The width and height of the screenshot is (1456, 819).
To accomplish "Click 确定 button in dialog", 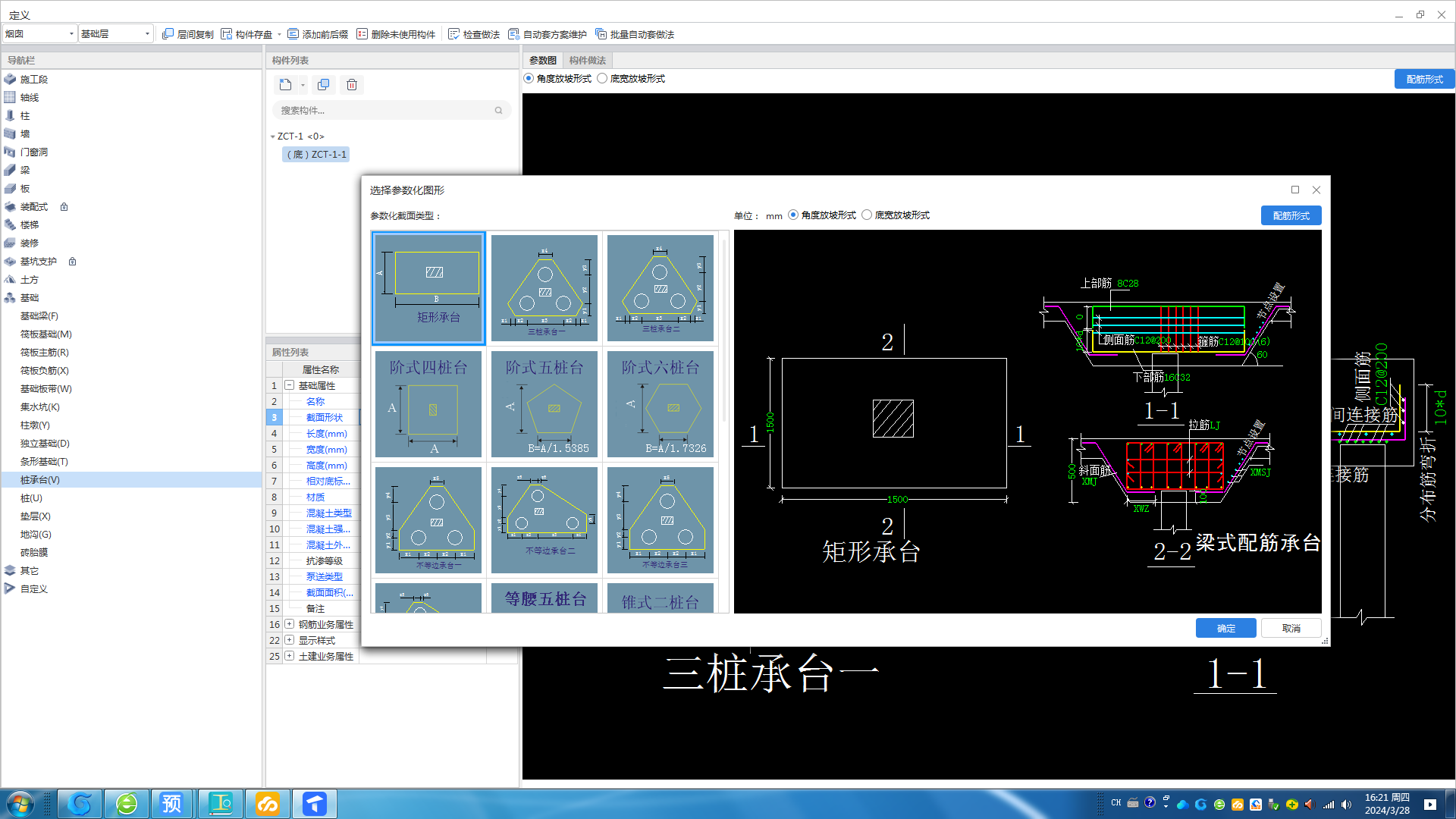I will point(1226,628).
